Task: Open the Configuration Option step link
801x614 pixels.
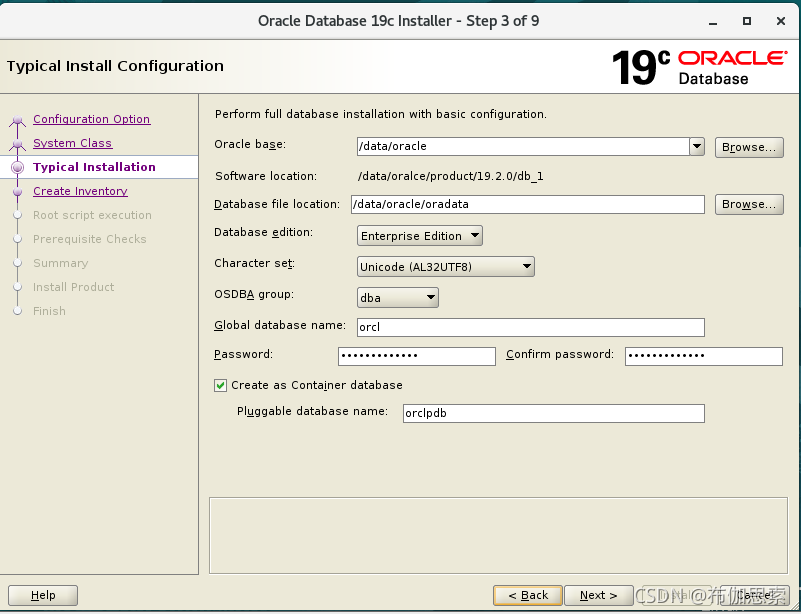Action: click(x=91, y=119)
